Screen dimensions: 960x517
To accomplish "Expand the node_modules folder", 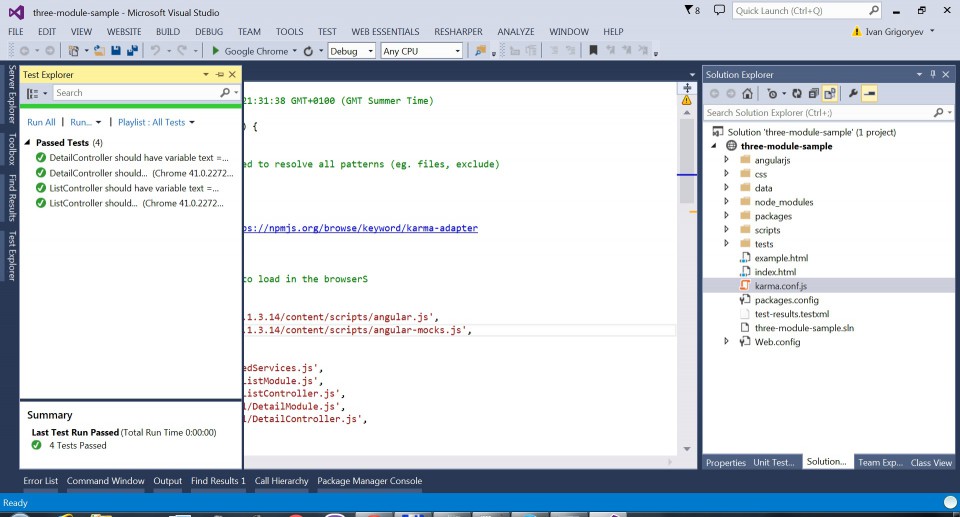I will point(727,201).
